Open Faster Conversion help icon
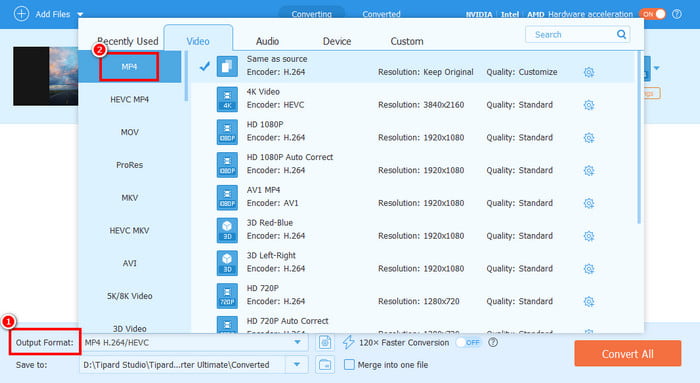Screen dimensions: 700x383 click(493, 342)
